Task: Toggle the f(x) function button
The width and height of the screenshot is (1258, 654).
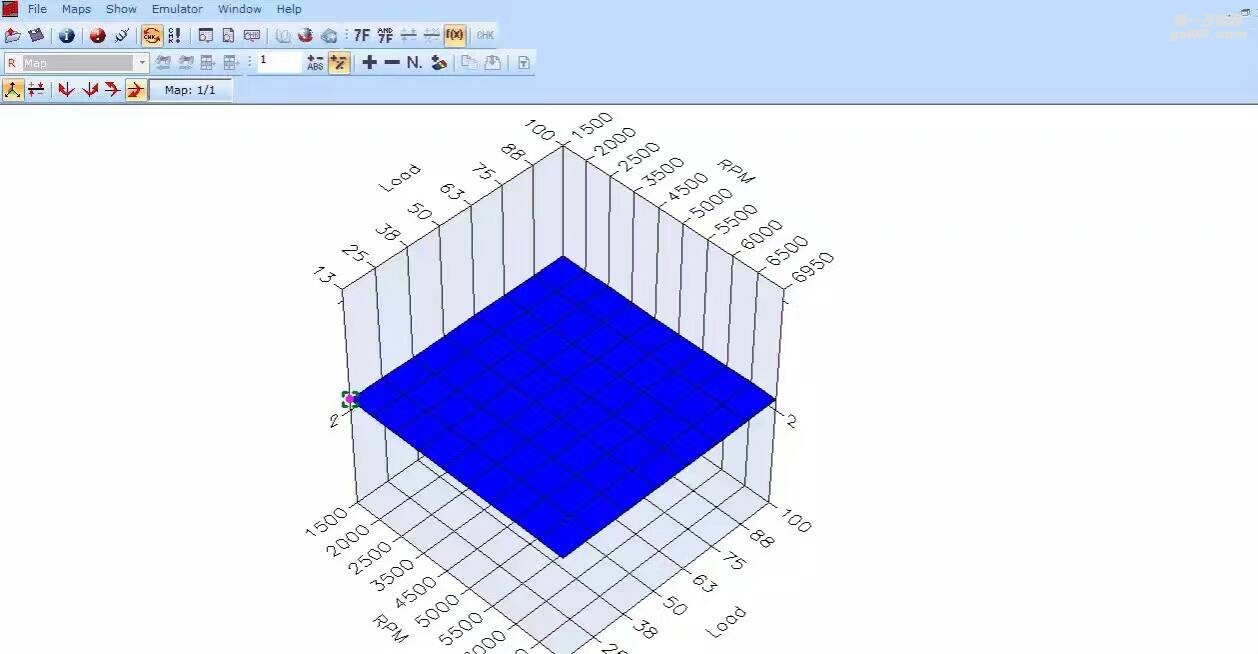Action: tap(454, 36)
